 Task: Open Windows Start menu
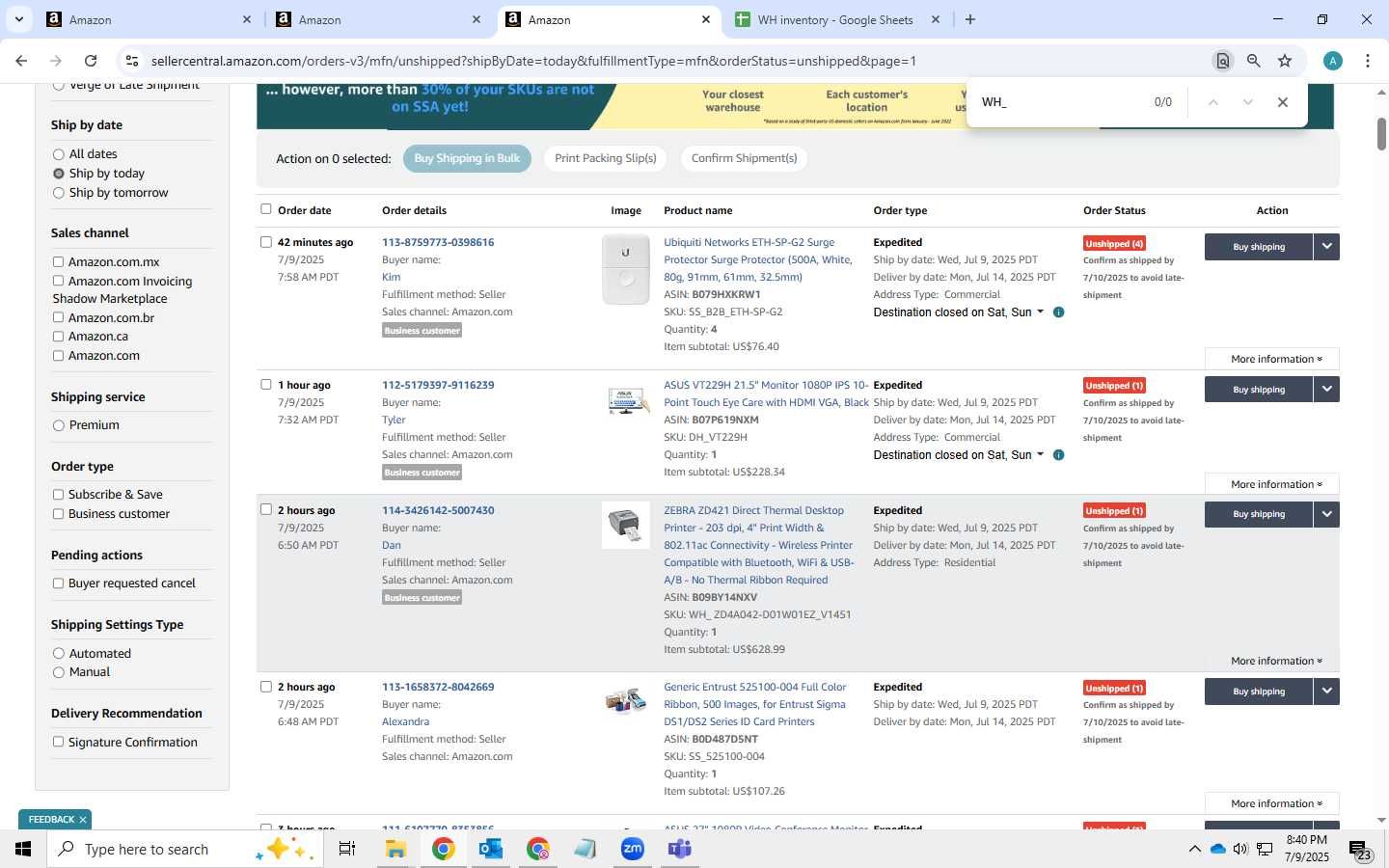pos(23,849)
